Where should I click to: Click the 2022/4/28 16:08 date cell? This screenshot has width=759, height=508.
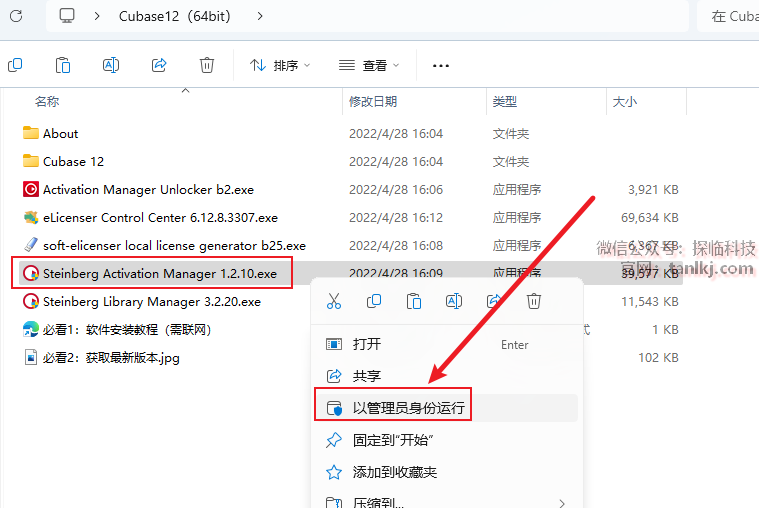click(x=396, y=246)
